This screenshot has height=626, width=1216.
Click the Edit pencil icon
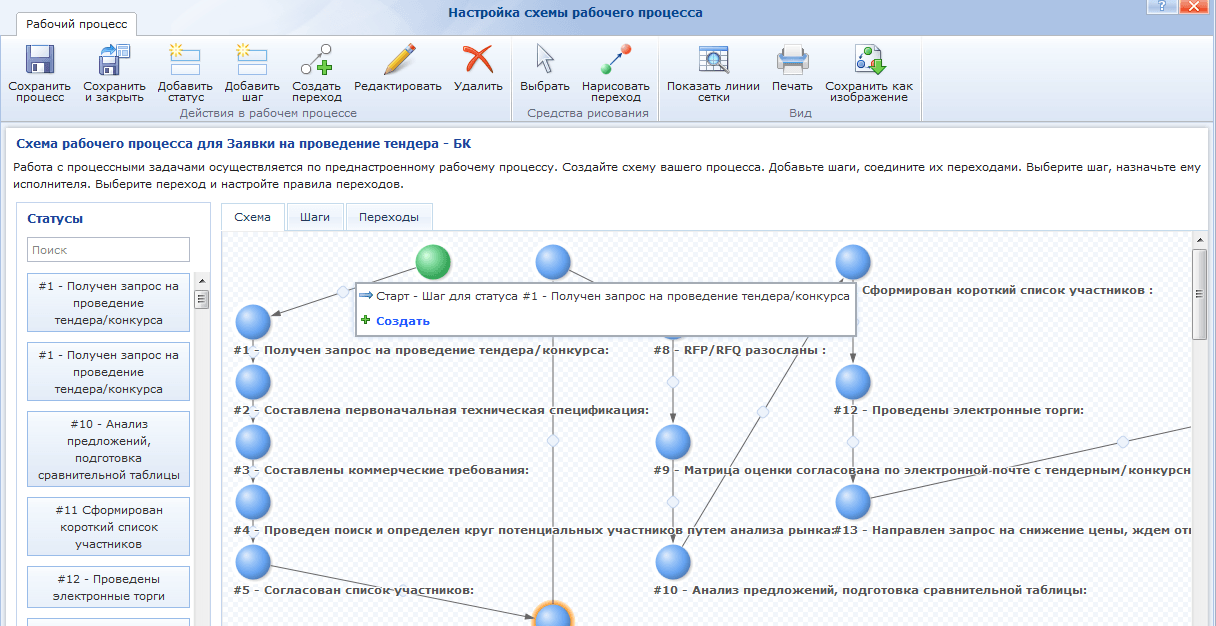click(x=397, y=62)
